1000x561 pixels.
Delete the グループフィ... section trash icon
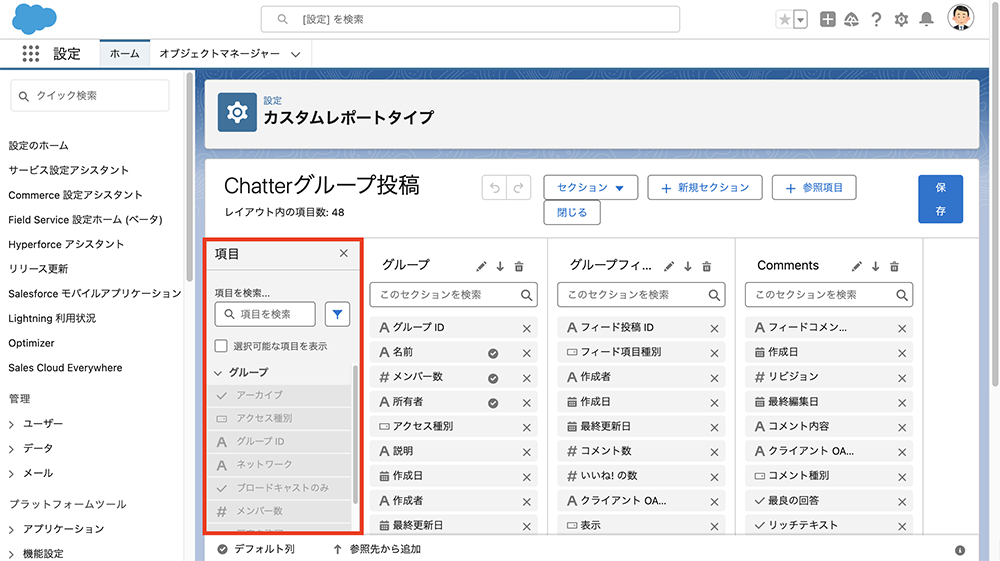point(707,266)
